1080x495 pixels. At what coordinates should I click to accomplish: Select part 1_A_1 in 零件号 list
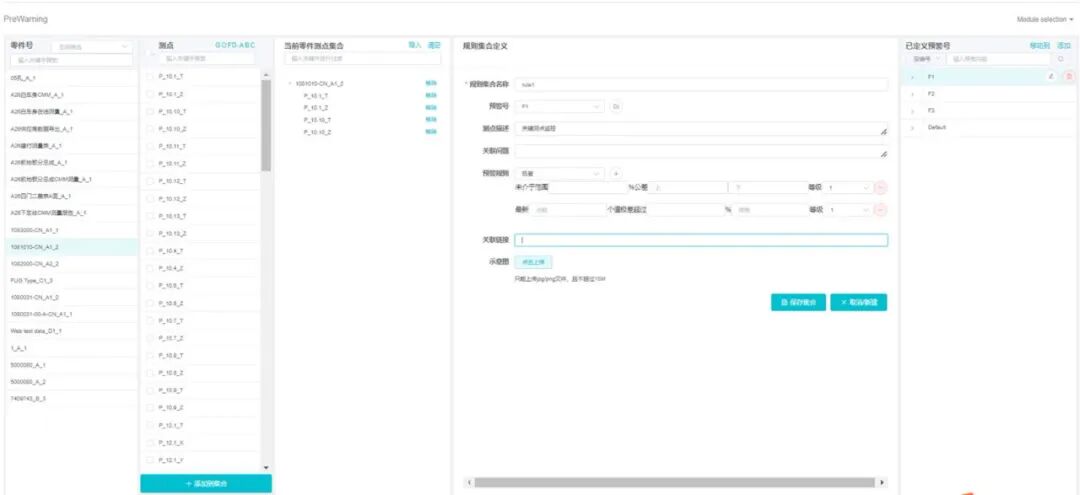[71, 348]
